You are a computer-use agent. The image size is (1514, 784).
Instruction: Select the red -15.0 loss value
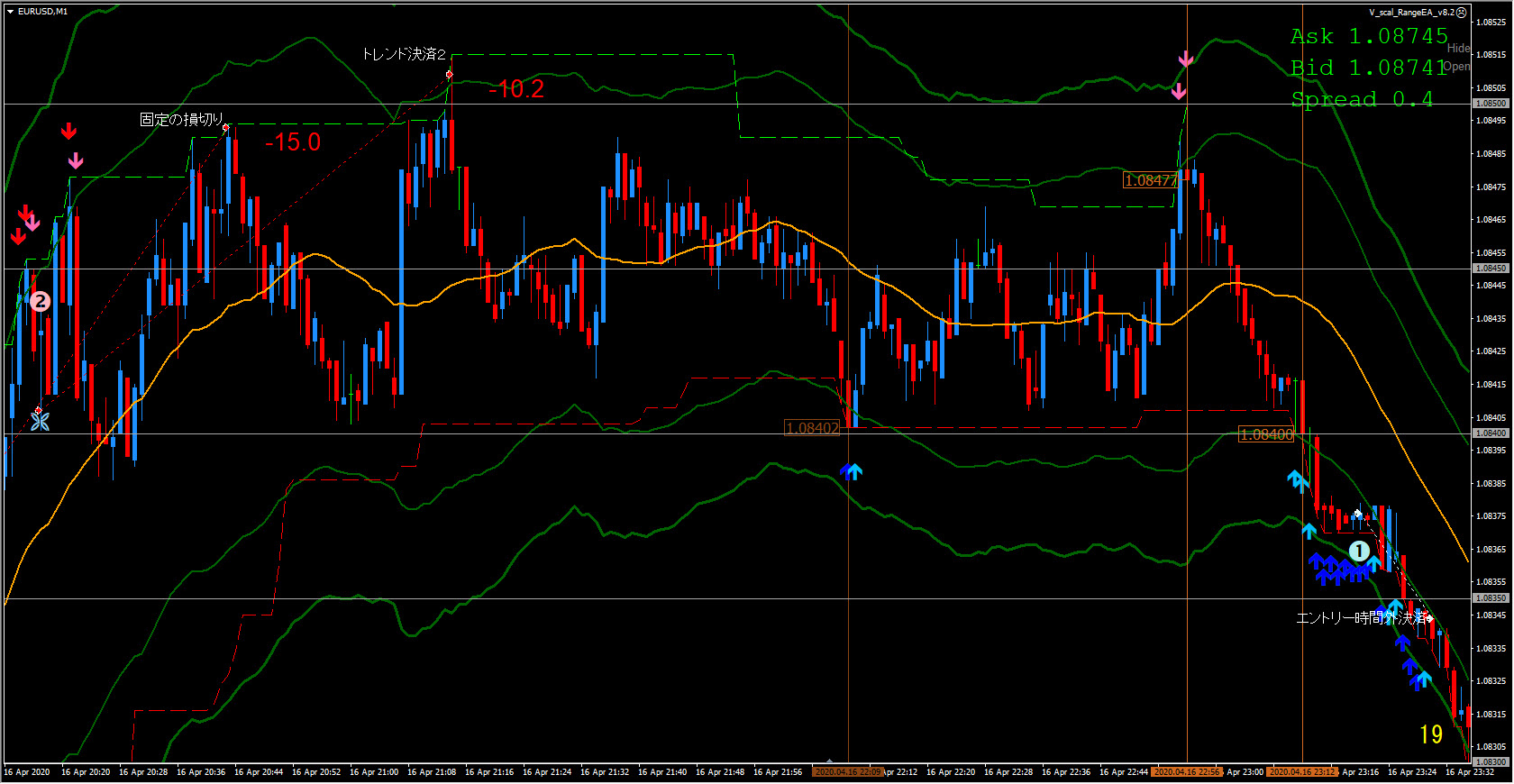click(x=293, y=142)
